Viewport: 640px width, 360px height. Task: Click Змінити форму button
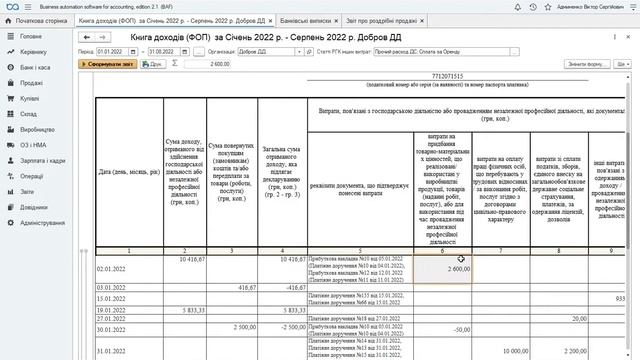pos(587,64)
